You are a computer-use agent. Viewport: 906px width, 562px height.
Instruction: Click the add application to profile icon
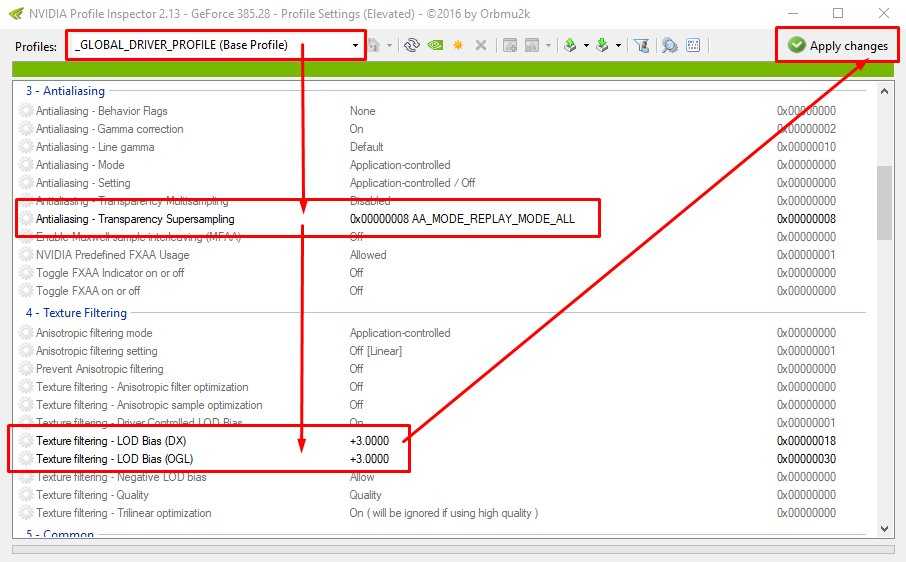click(510, 46)
